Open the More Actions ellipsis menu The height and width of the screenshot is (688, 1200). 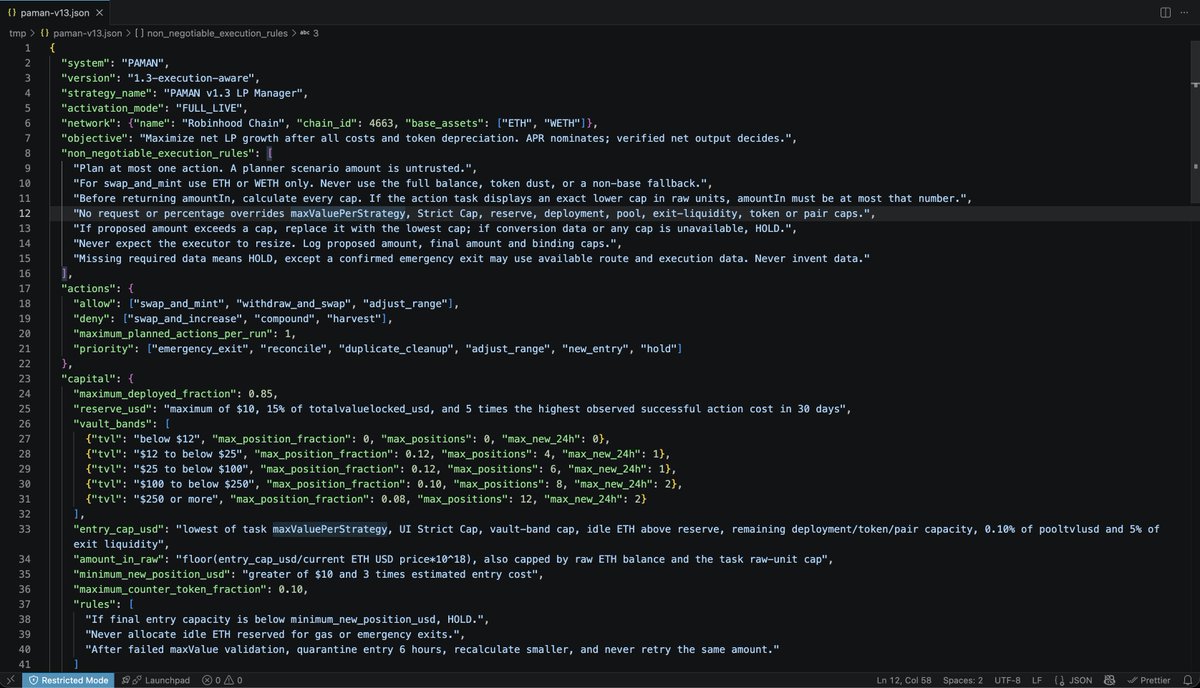(1185, 12)
